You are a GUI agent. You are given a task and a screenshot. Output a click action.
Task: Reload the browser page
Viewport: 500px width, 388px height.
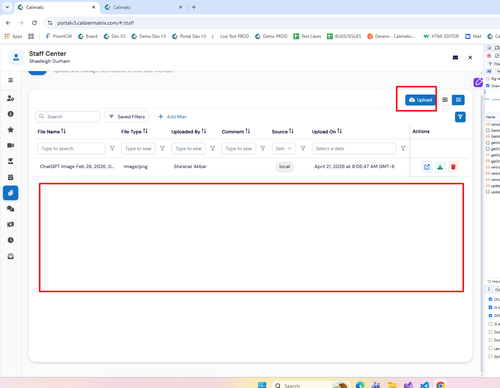[x=34, y=23]
